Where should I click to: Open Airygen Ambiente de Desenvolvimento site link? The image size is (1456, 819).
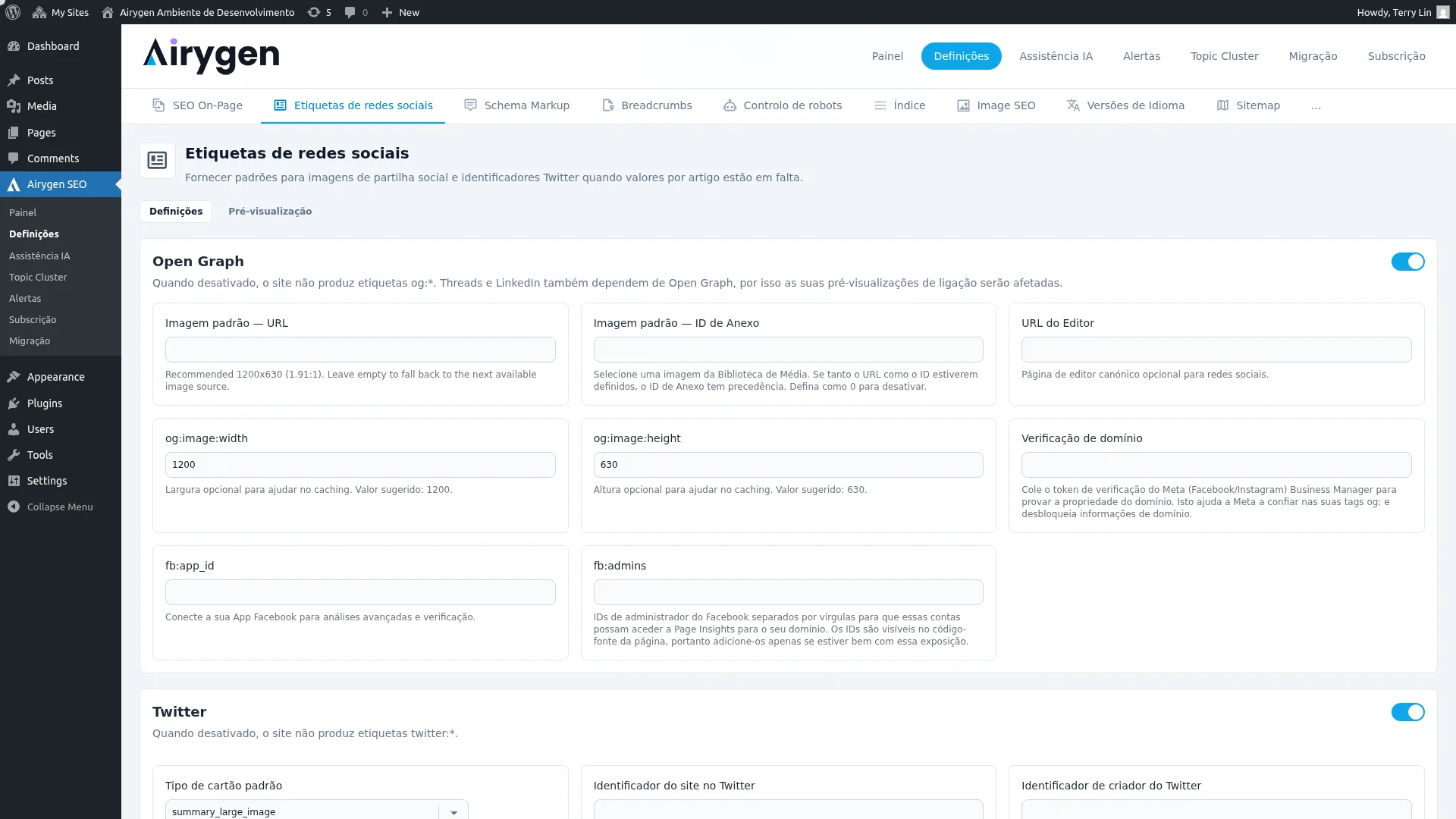(198, 12)
